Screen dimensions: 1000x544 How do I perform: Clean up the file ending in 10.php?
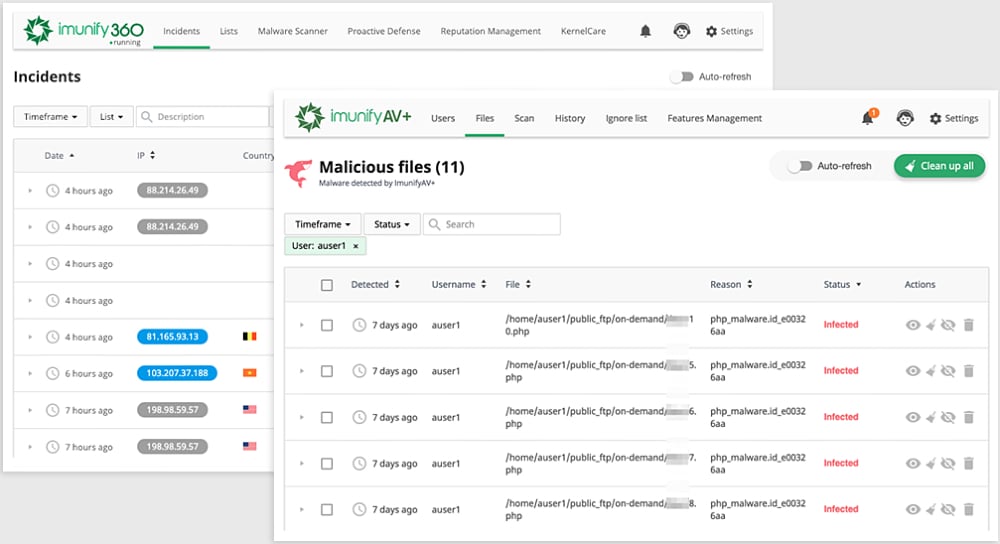coord(931,325)
